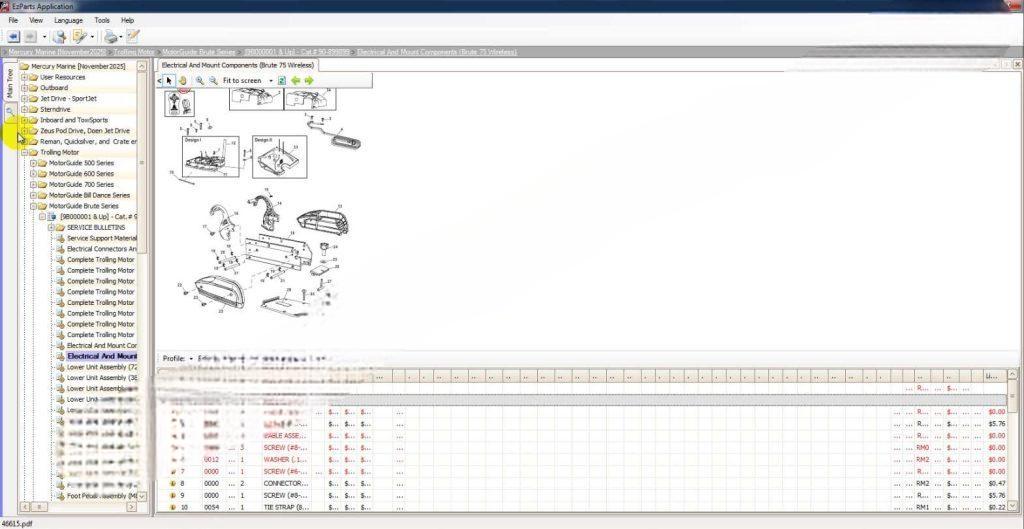Select Service Support Material tree item
1024x529 pixels.
click(x=101, y=238)
